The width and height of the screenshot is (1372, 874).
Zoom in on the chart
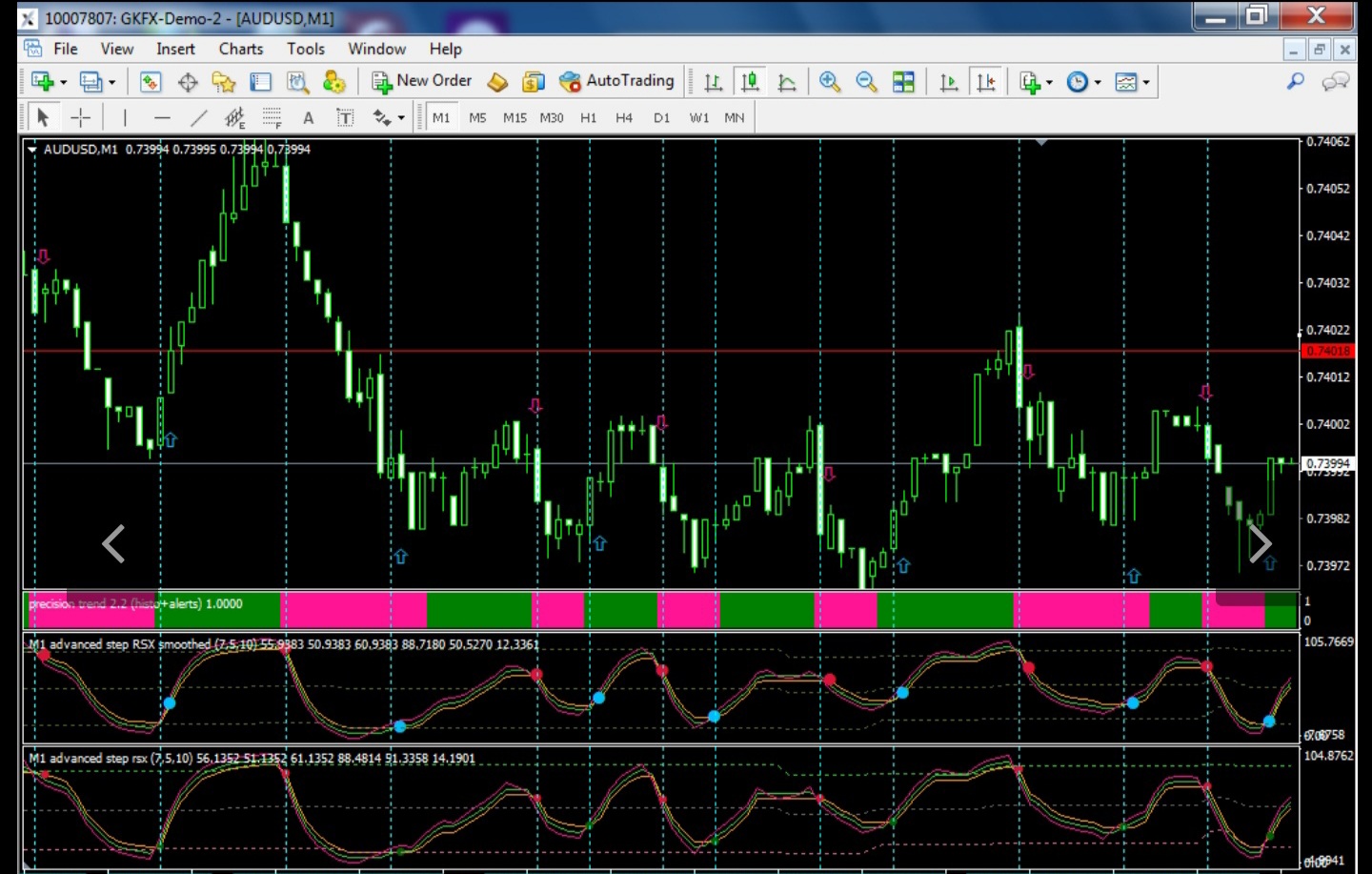click(829, 82)
